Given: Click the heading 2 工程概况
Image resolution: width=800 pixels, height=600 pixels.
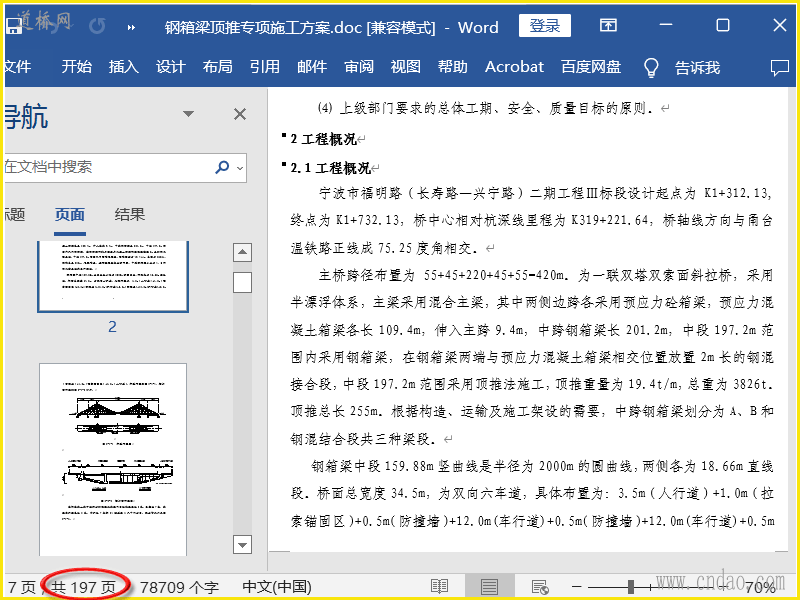Looking at the screenshot, I should [323, 139].
